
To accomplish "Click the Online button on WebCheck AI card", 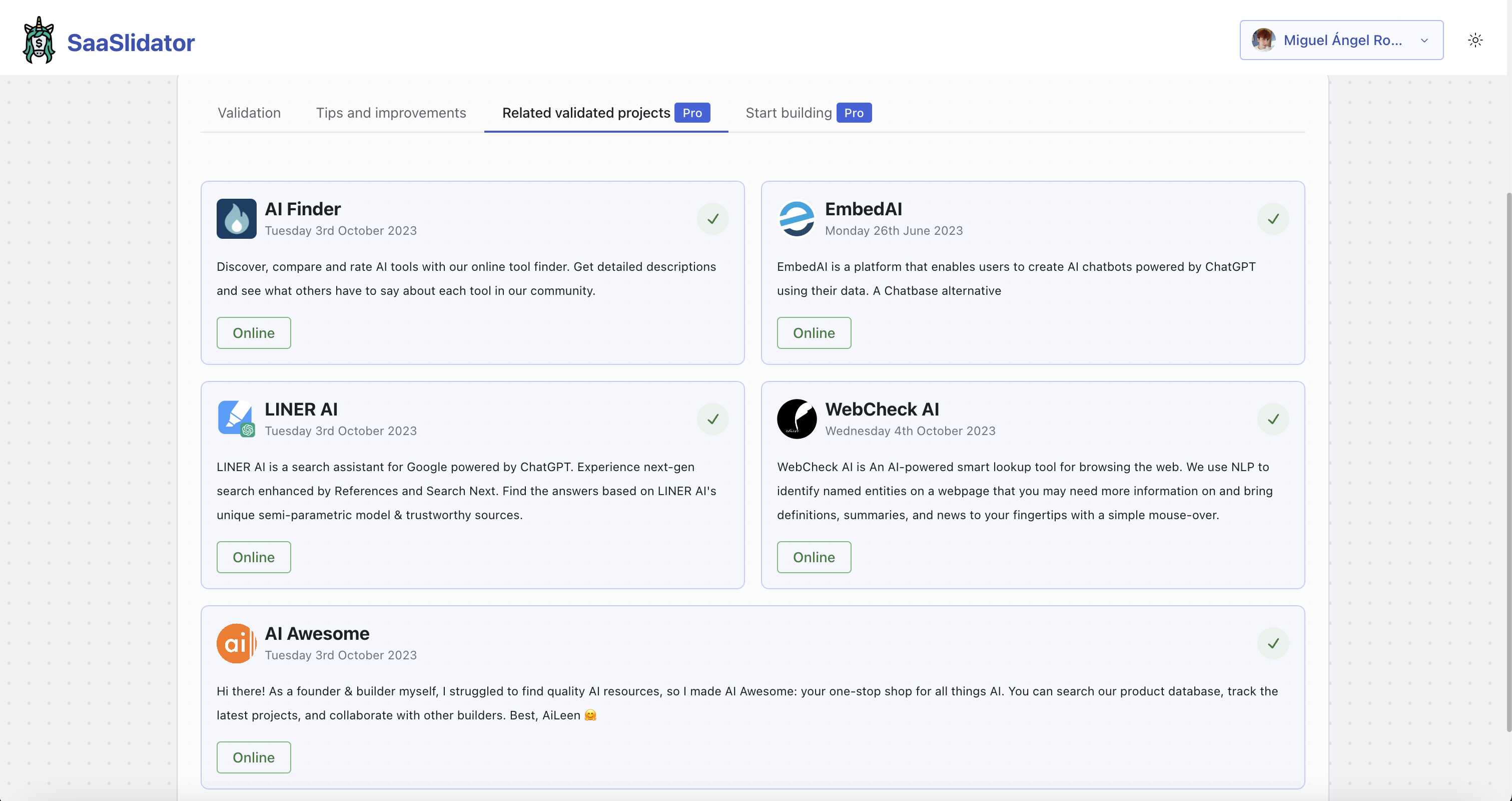I will click(814, 557).
